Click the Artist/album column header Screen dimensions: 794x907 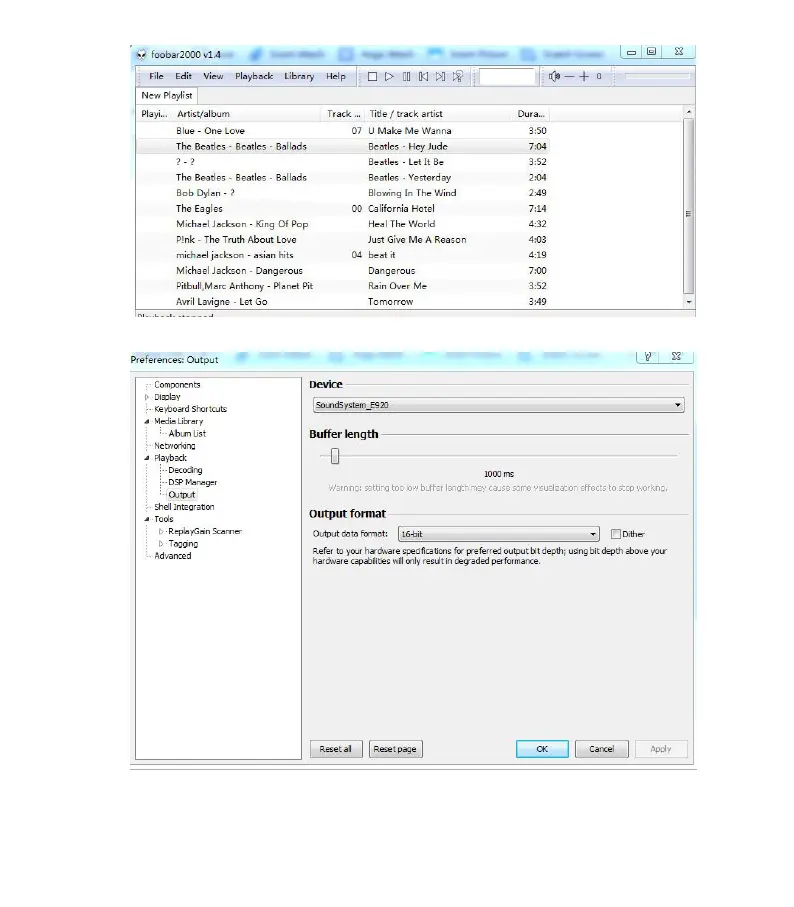coord(247,114)
